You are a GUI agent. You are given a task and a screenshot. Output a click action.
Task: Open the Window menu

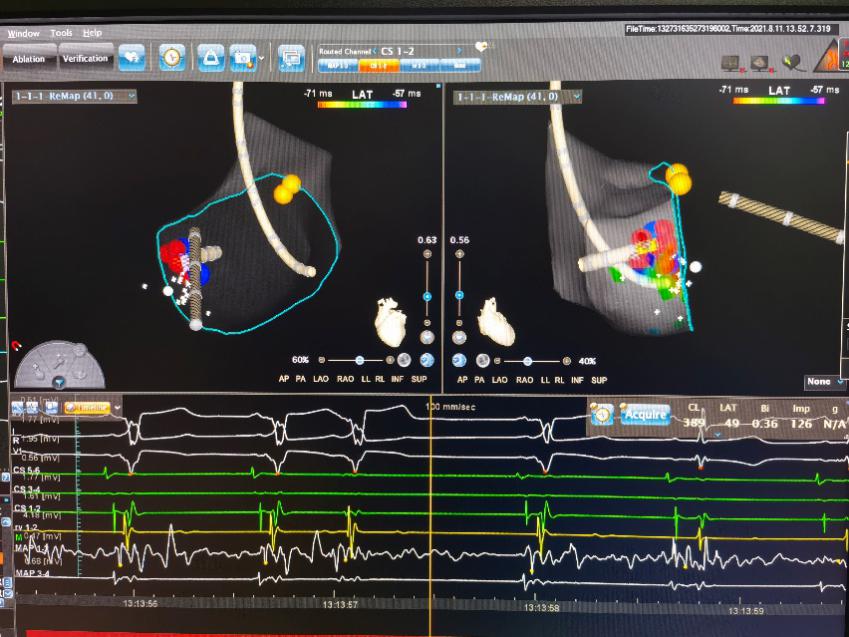pos(24,33)
